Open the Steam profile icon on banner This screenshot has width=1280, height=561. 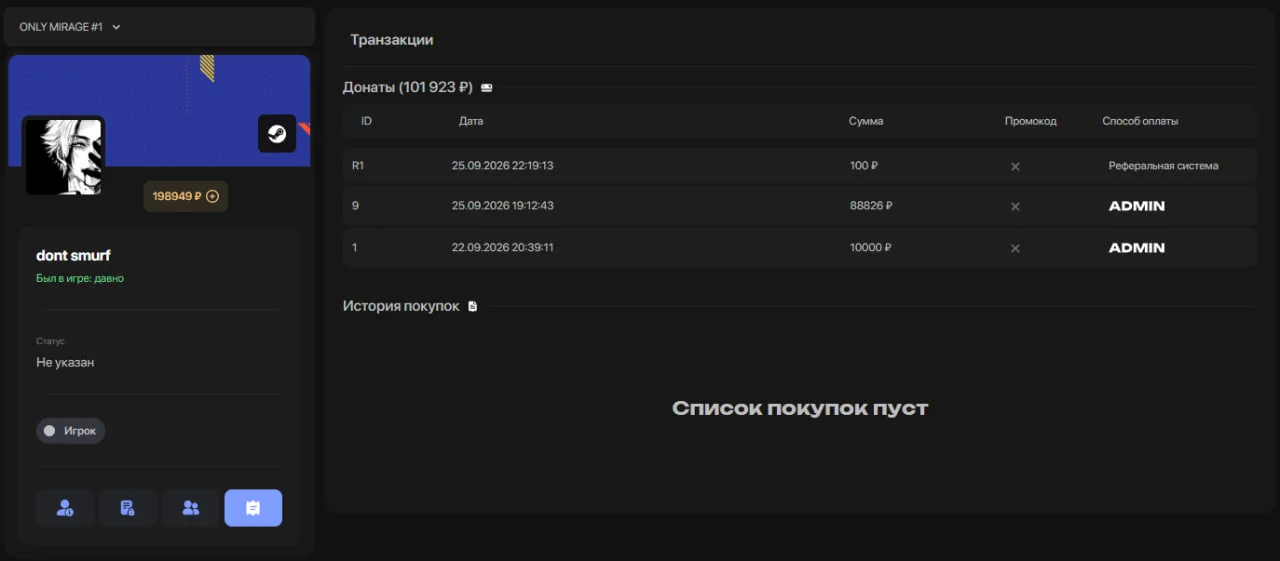pos(277,134)
